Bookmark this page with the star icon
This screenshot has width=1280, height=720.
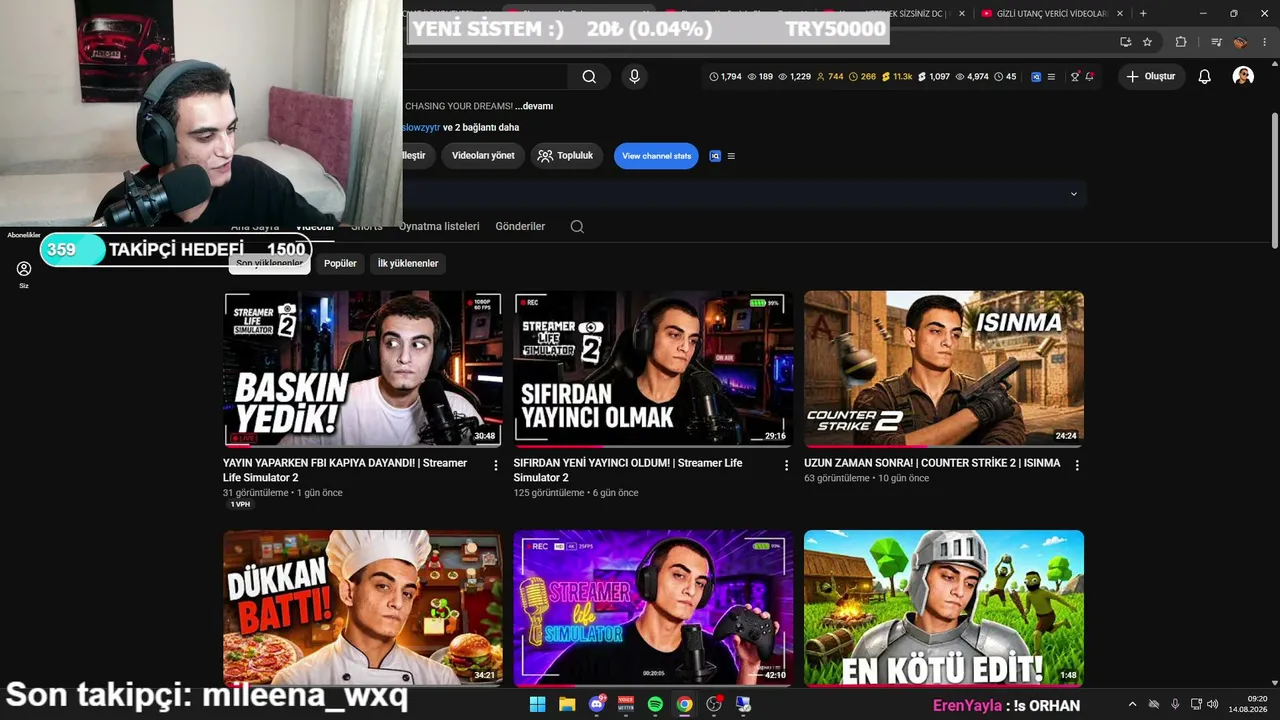point(1147,42)
